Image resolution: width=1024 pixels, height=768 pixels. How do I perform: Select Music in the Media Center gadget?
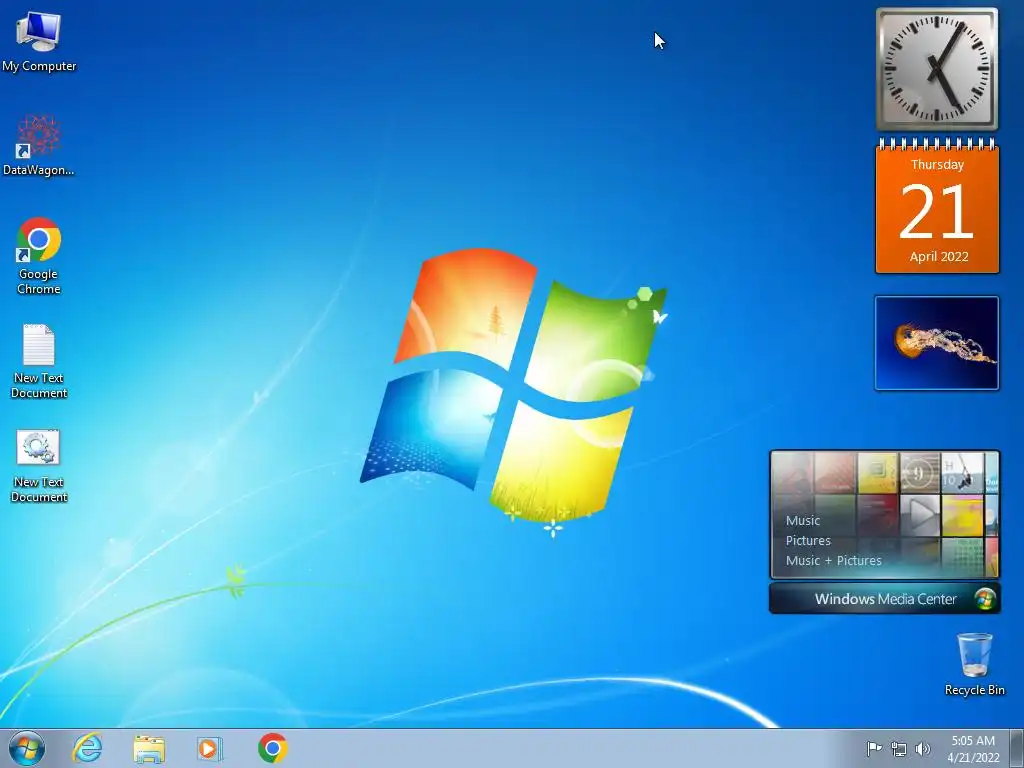point(803,520)
